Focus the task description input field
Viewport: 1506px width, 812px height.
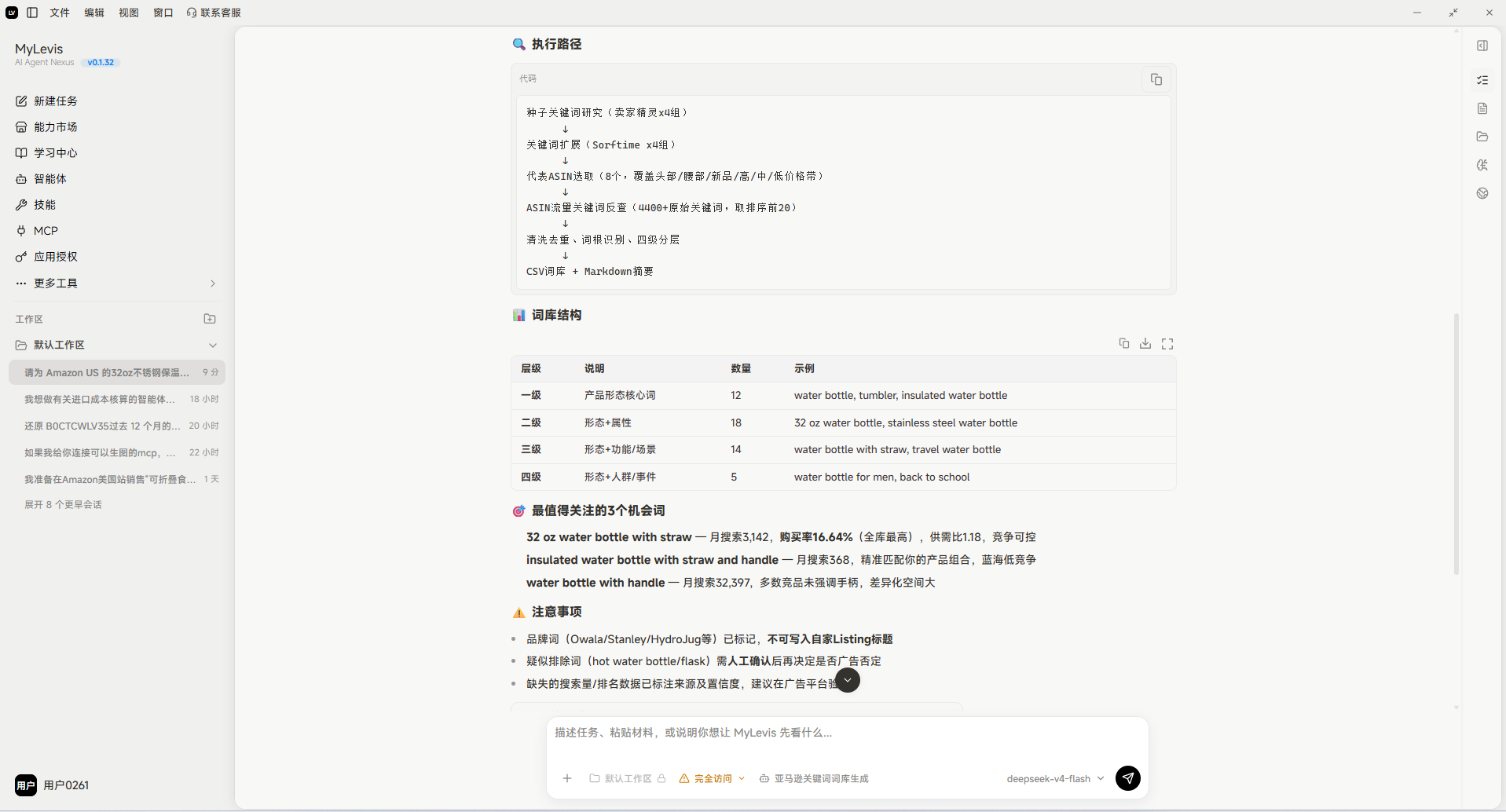click(x=847, y=733)
